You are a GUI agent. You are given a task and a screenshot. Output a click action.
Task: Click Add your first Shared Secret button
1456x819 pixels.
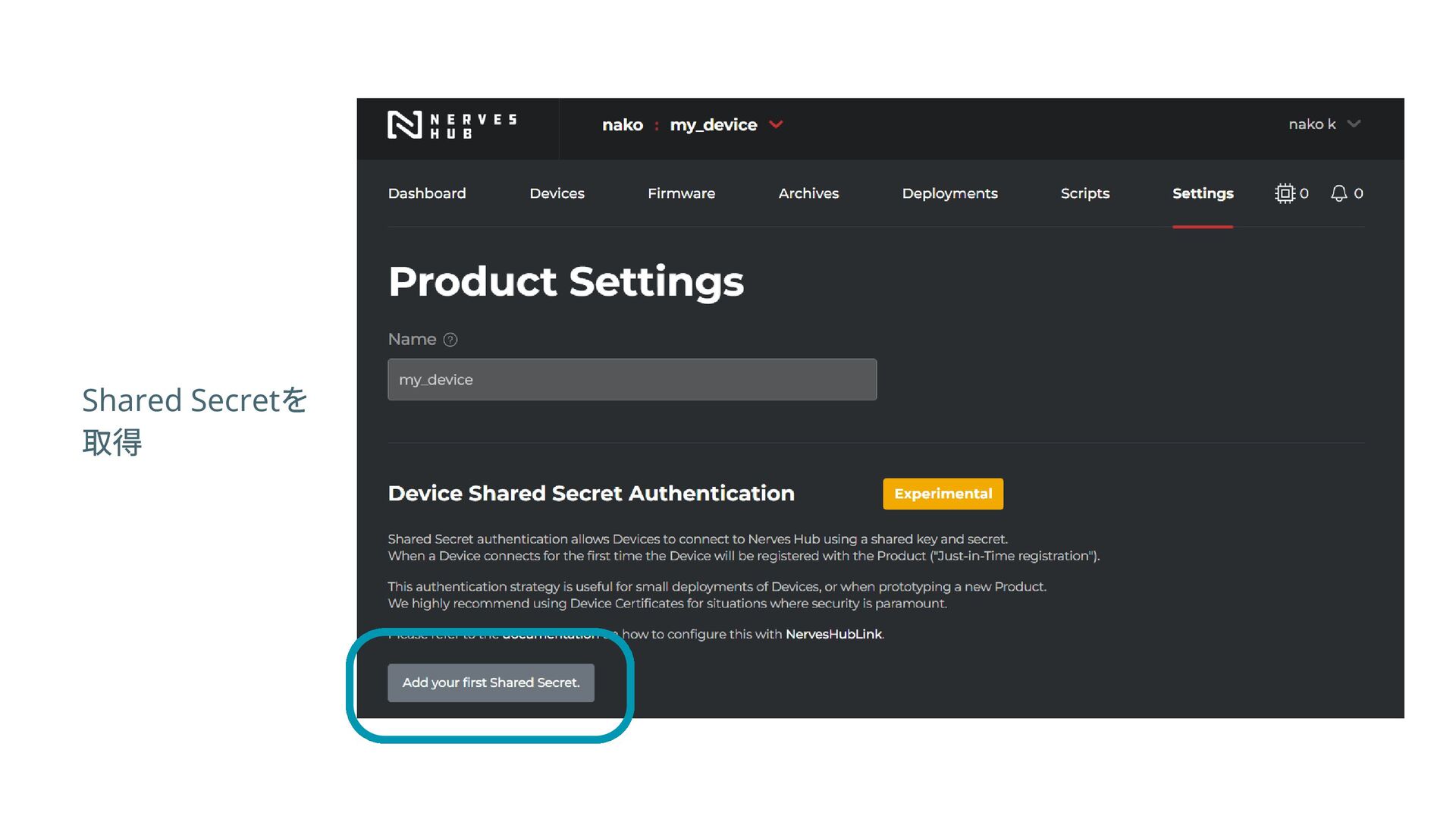pos(491,682)
